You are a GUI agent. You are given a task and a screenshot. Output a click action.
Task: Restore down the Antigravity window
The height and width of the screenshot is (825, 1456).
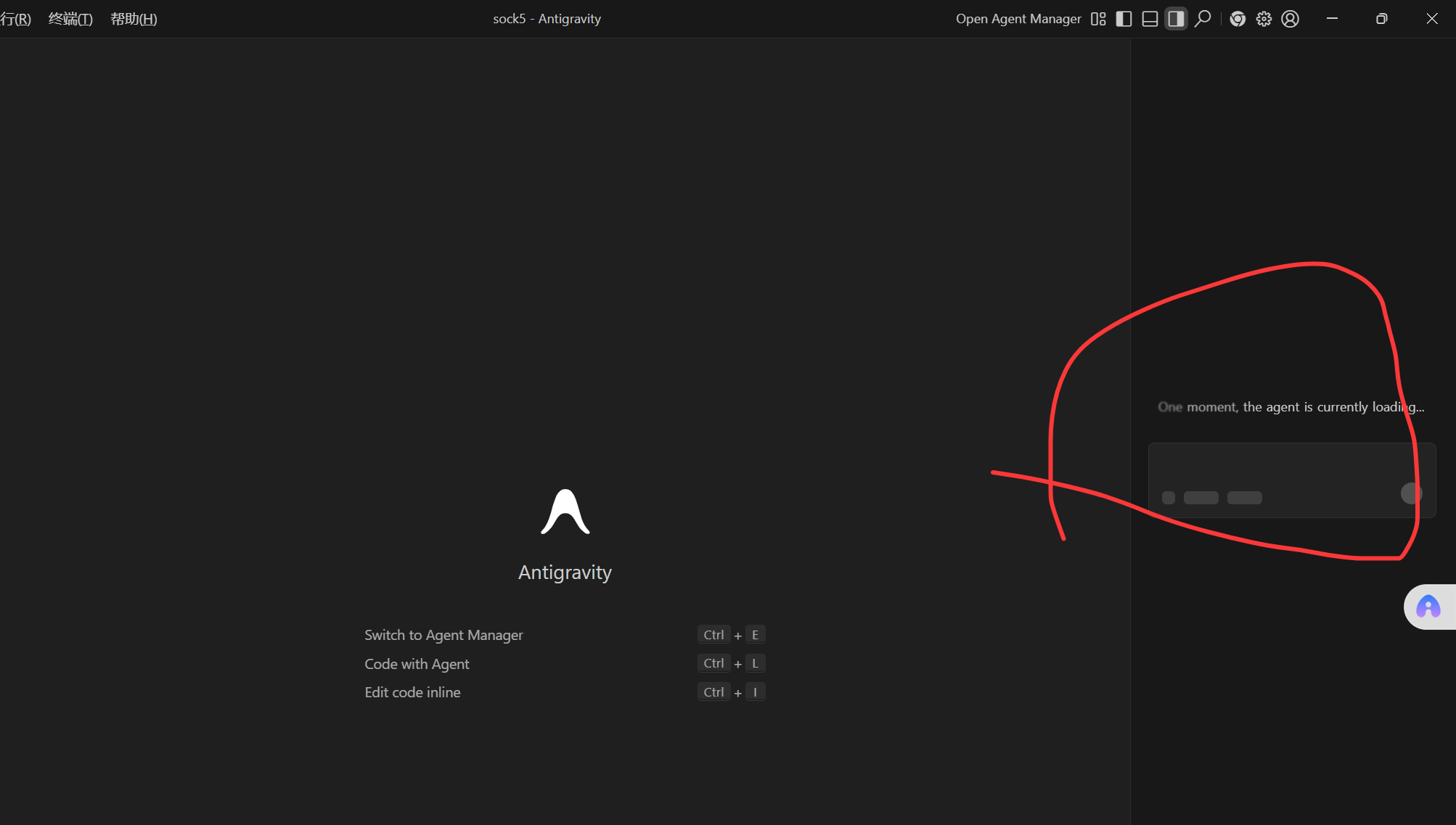(1381, 19)
